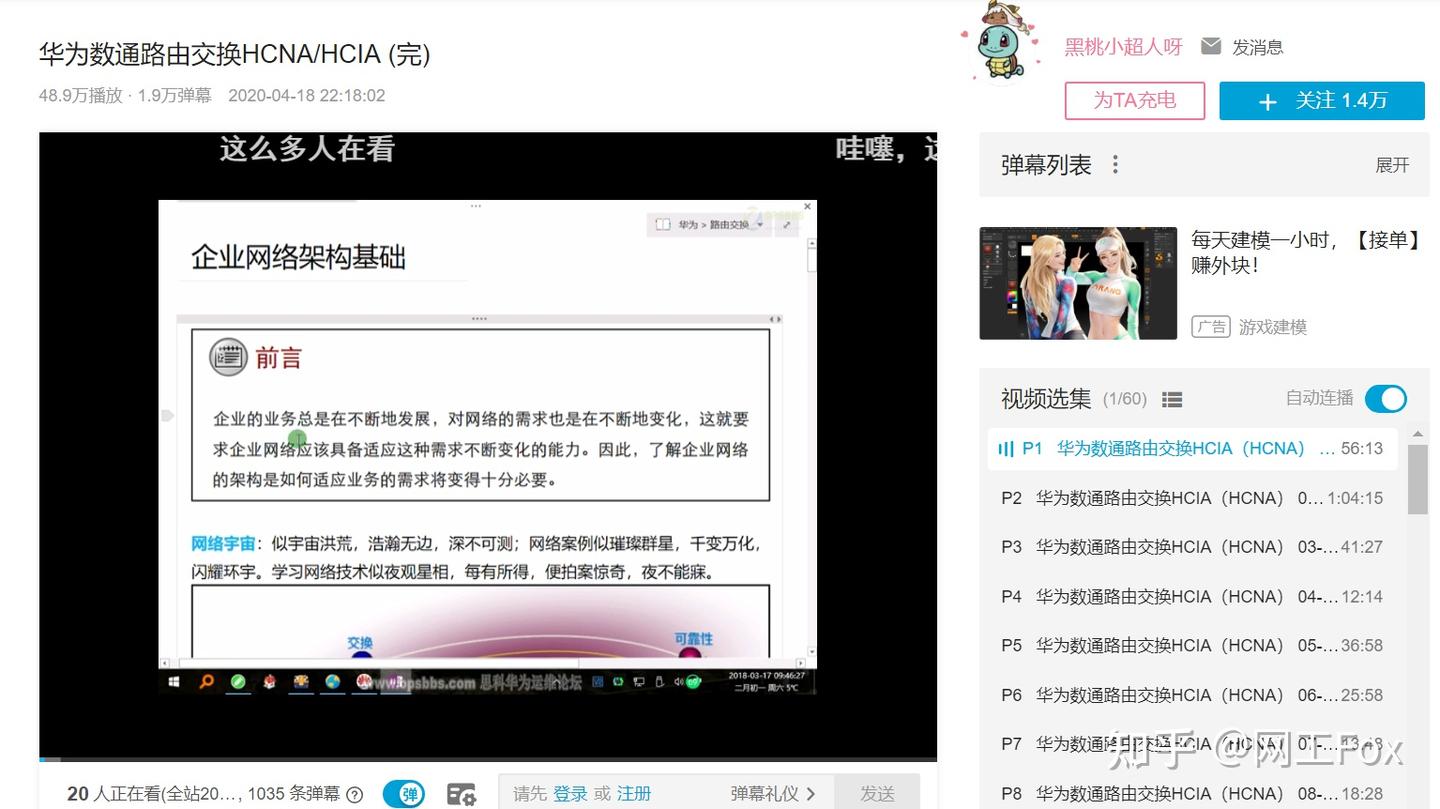Turn off the blue 弹 danmaku switch
This screenshot has width=1440, height=809.
405,793
